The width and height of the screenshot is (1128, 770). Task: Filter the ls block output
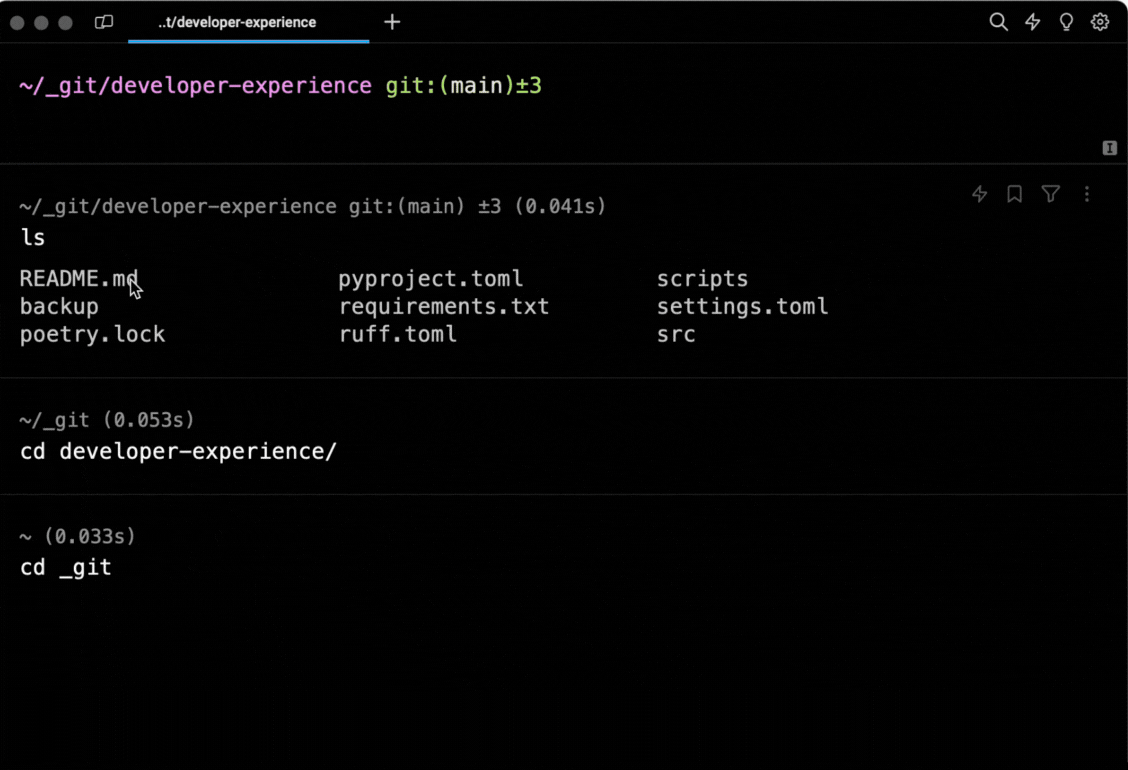point(1050,194)
